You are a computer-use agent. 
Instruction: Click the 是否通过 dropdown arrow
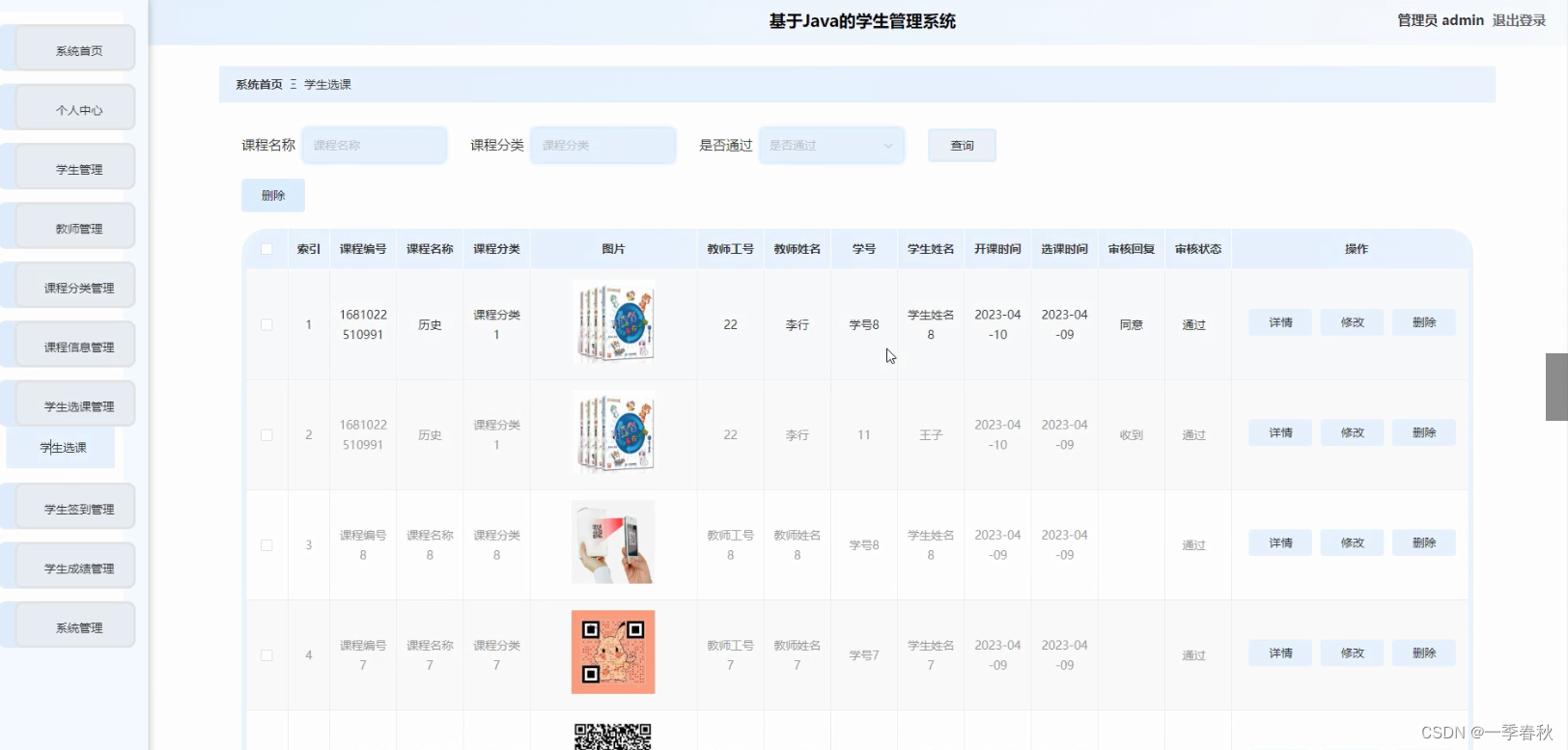point(887,146)
